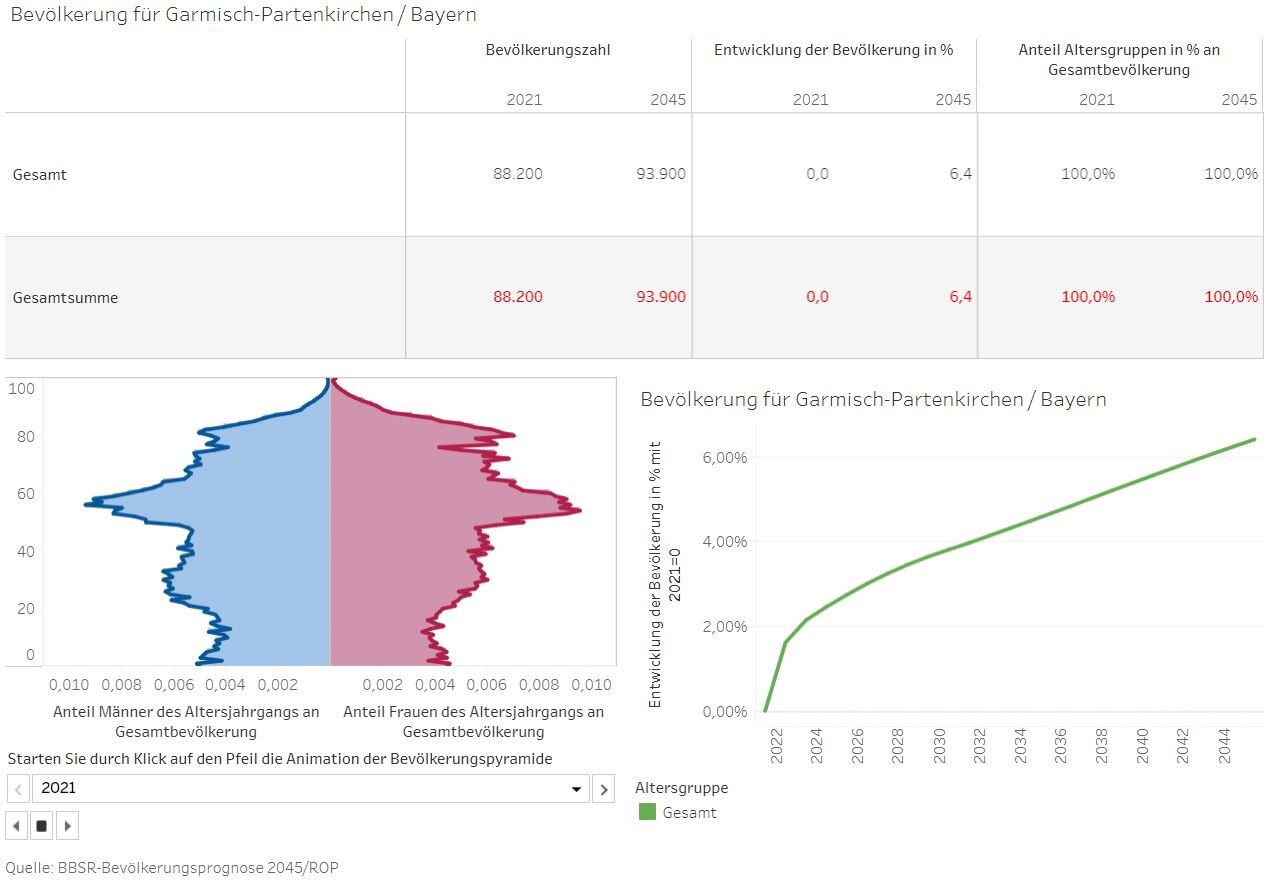The image size is (1280, 881).
Task: Select the red 6,4 value in Gesamtsumme row
Action: 960,297
